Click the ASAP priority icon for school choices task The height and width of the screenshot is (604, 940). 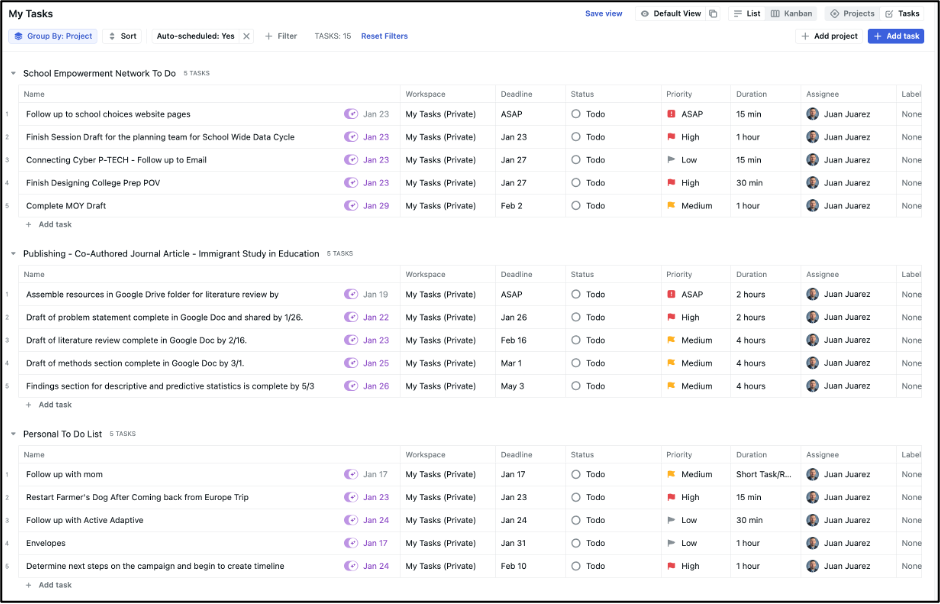coord(671,114)
